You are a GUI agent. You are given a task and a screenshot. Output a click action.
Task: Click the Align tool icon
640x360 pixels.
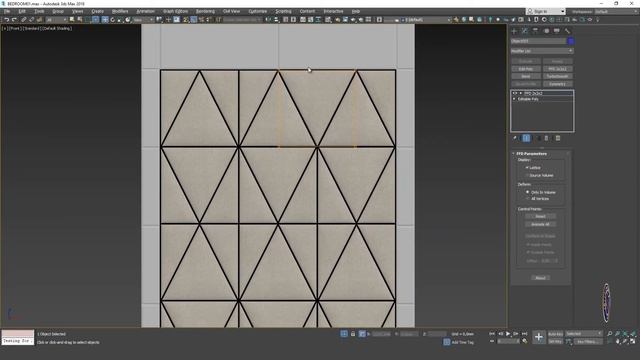click(x=276, y=20)
